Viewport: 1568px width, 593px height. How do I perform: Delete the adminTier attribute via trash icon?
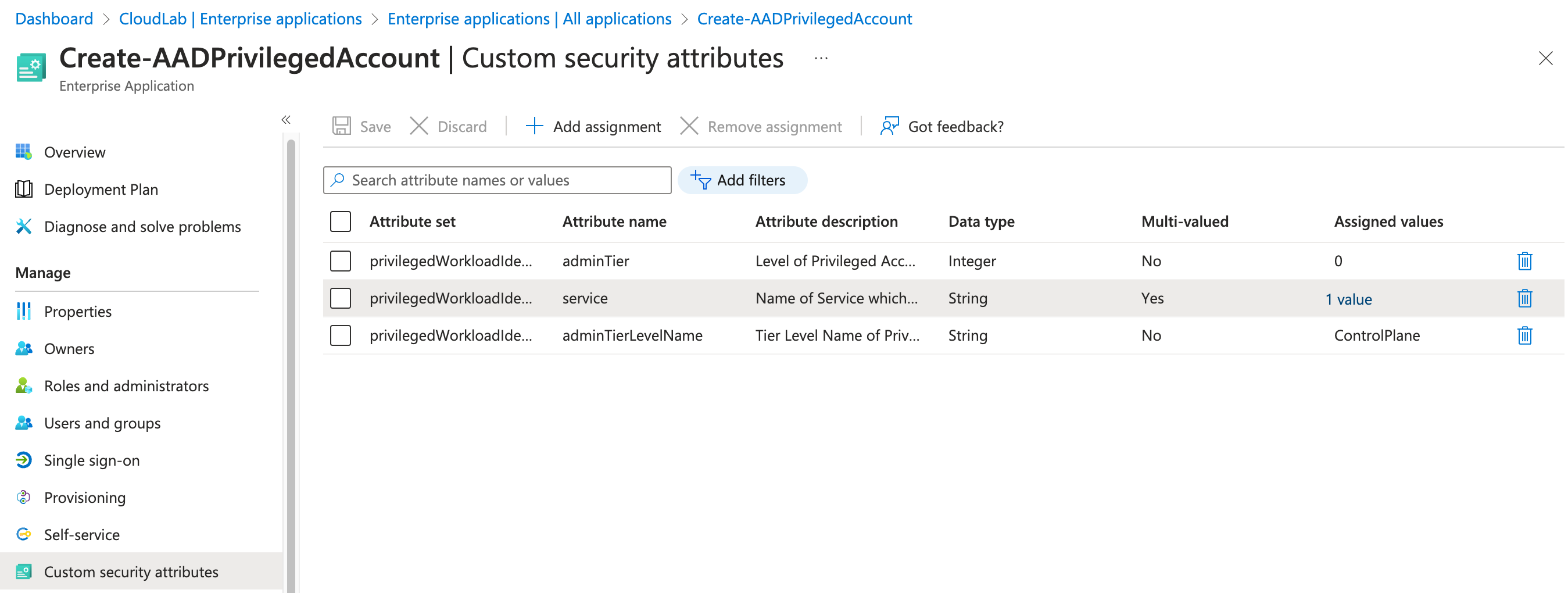[1524, 260]
